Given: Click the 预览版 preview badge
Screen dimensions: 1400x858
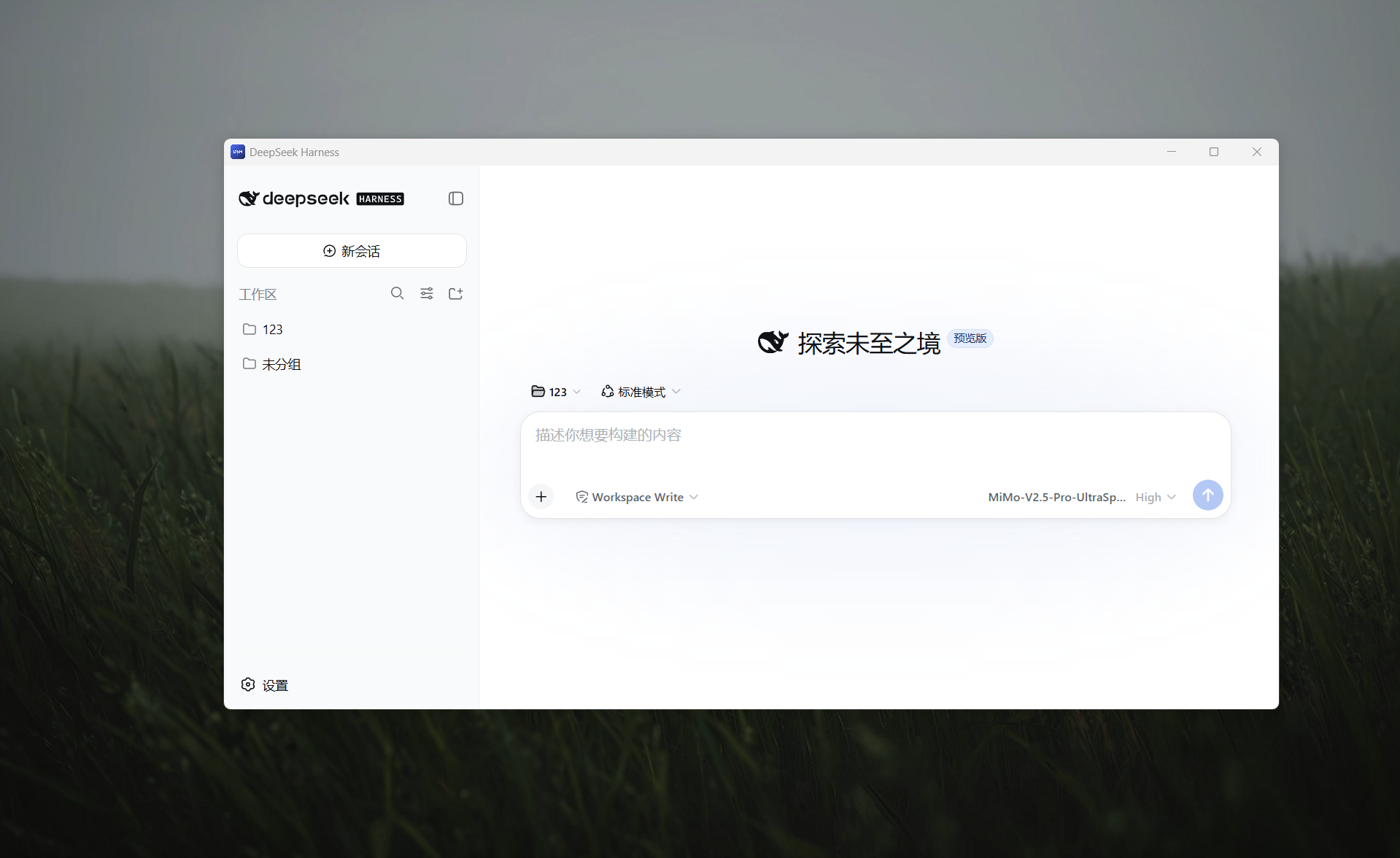Looking at the screenshot, I should tap(970, 339).
